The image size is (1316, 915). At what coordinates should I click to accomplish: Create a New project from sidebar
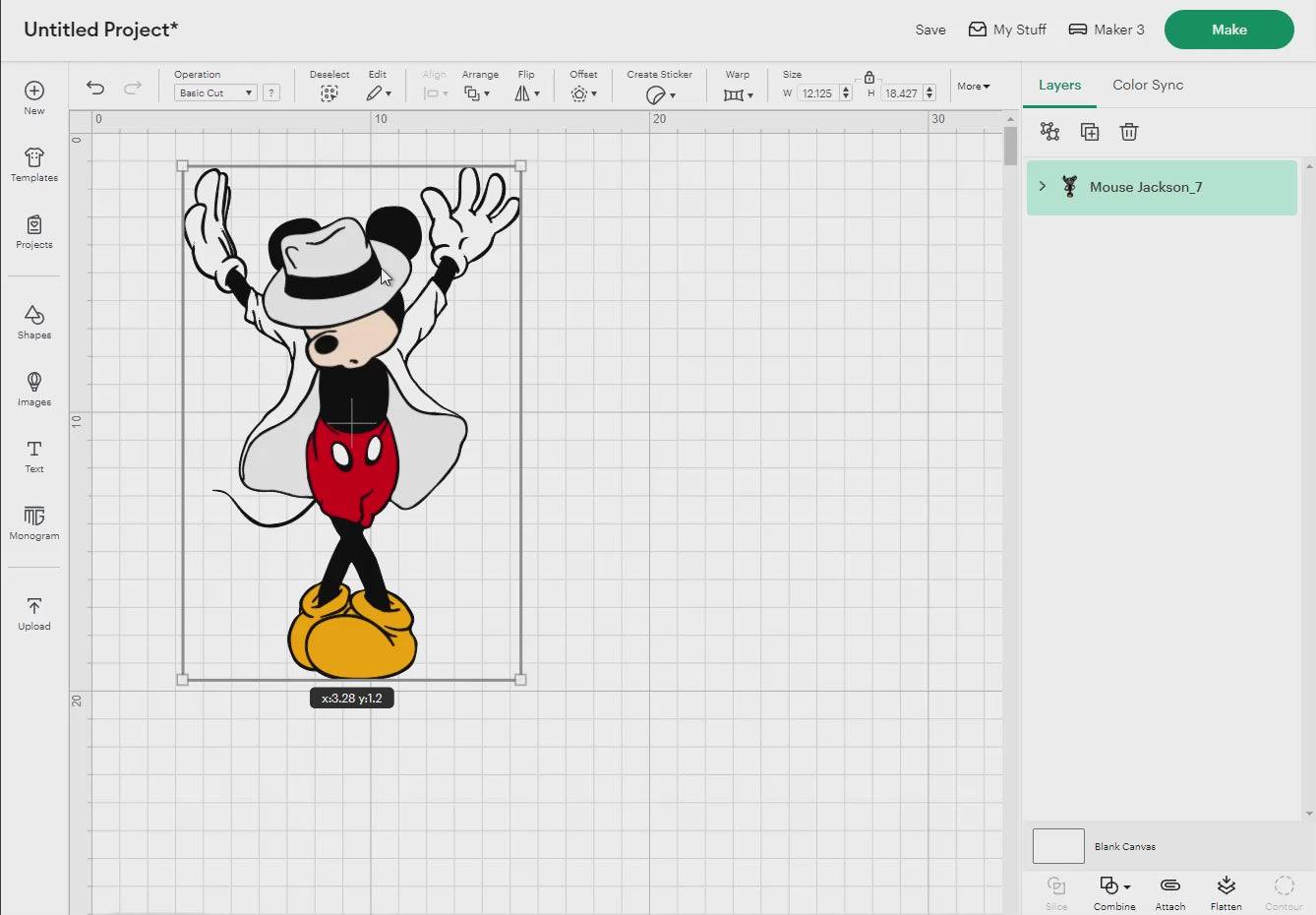click(34, 97)
